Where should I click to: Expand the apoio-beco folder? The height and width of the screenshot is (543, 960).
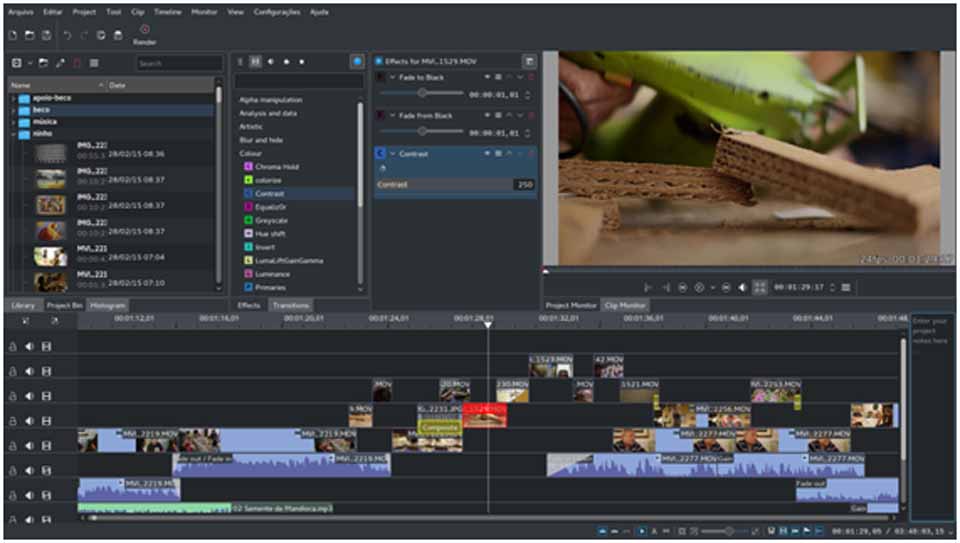pos(13,98)
